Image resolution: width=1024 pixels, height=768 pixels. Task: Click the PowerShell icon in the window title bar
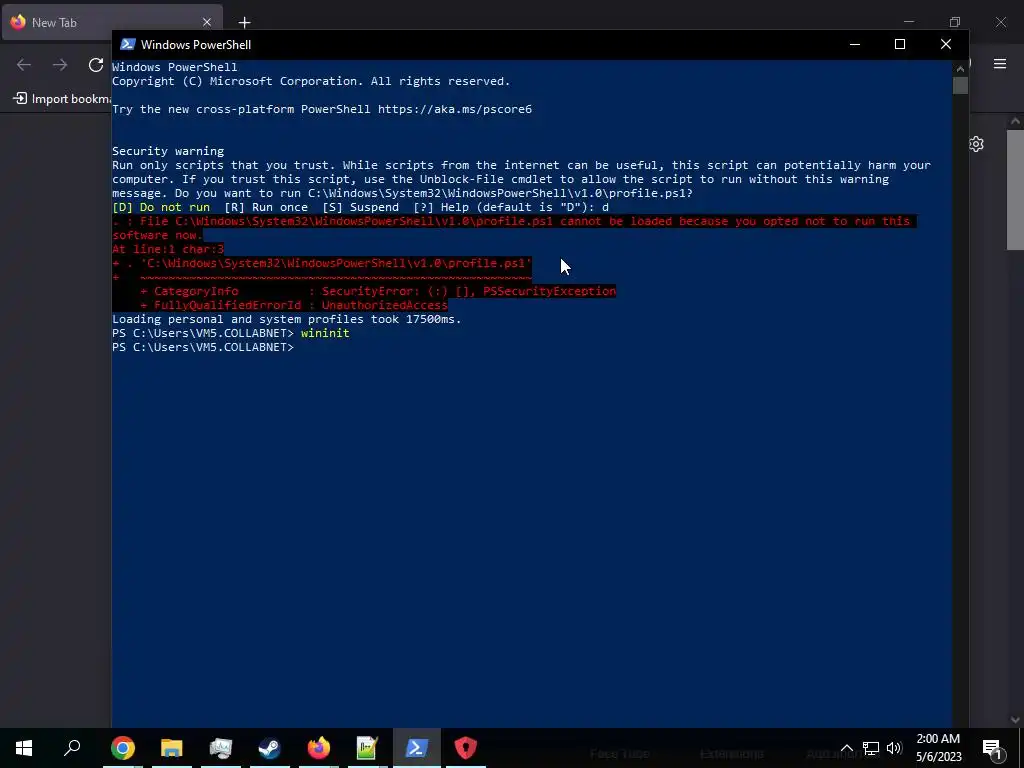[128, 44]
